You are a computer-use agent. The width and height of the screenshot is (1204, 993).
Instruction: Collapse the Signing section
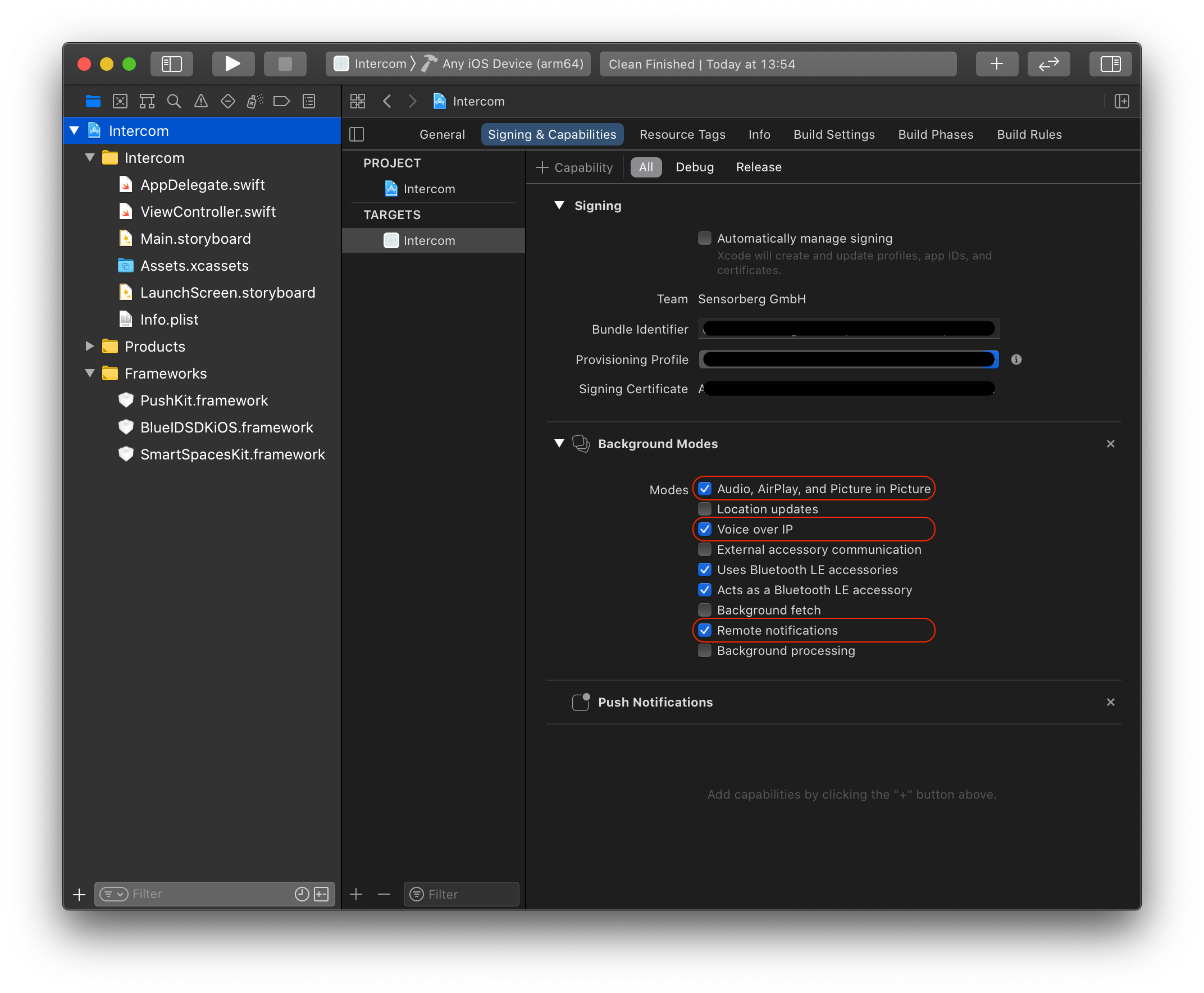click(x=559, y=206)
